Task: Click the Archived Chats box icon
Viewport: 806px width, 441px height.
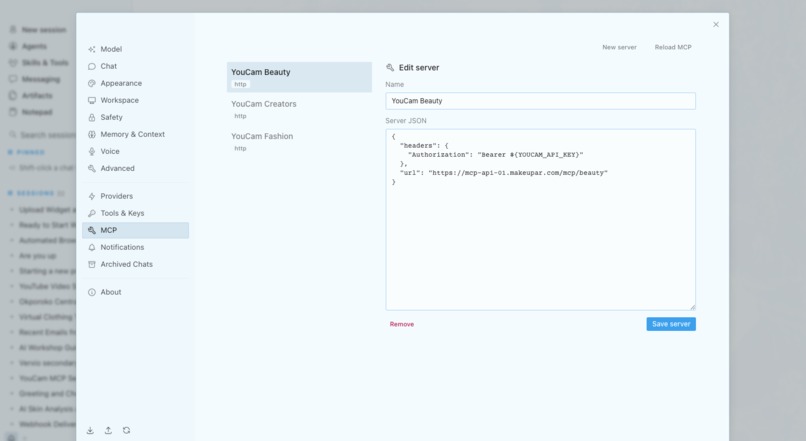Action: (91, 264)
